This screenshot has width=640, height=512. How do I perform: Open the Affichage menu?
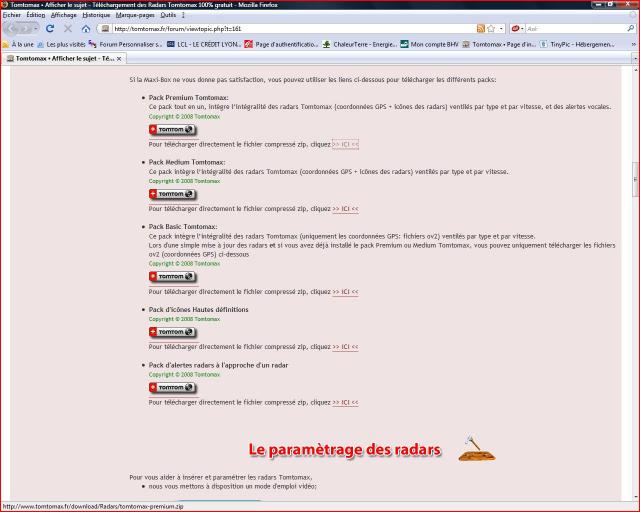pos(64,15)
